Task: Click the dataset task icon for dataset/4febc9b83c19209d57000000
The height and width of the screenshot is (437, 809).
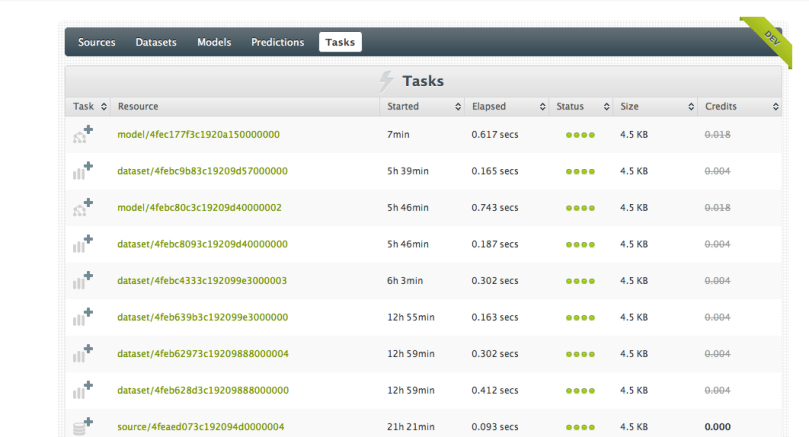Action: point(82,171)
